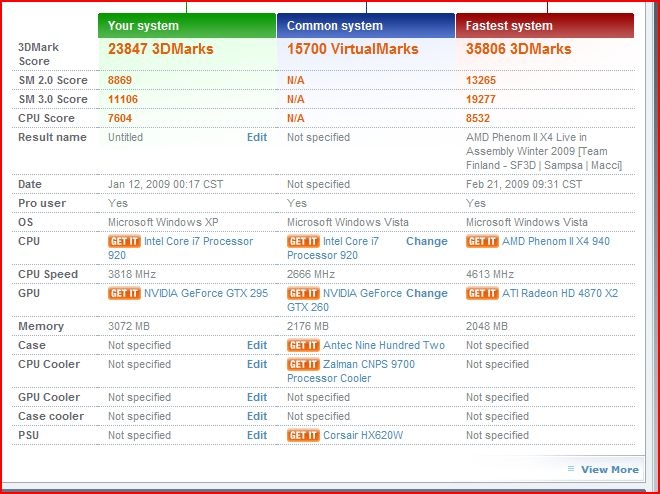
Task: Select the Common system column header
Action: (x=366, y=25)
